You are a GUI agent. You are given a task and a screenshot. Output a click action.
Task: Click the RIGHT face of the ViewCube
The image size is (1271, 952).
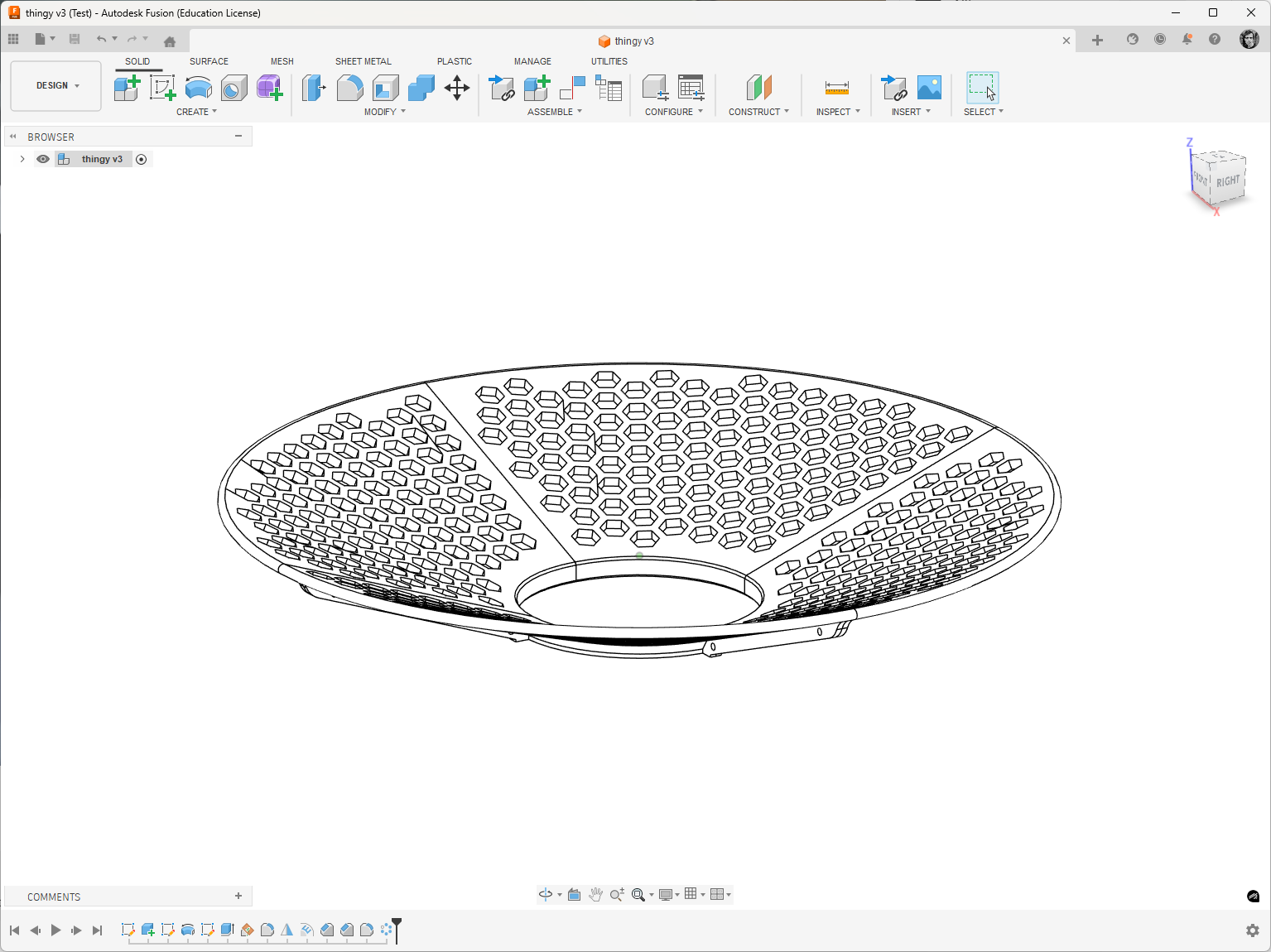pos(1228,181)
